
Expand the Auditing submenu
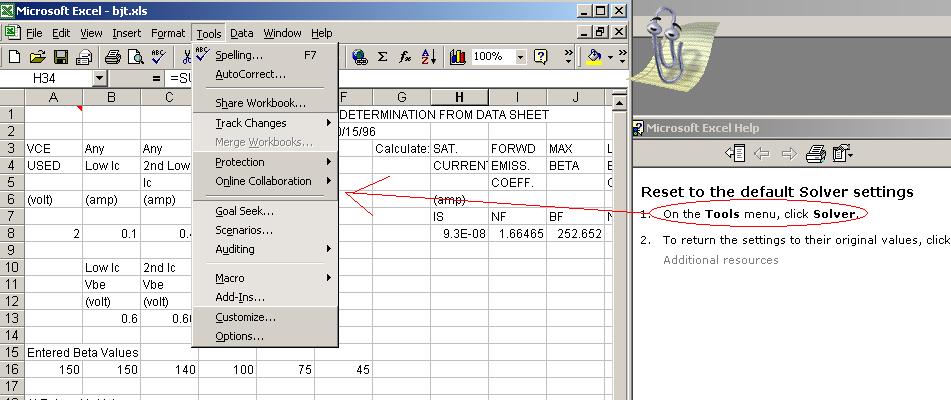264,249
